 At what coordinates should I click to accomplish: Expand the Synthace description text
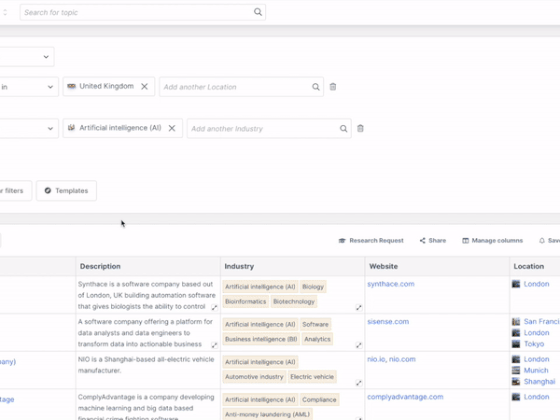(214, 307)
